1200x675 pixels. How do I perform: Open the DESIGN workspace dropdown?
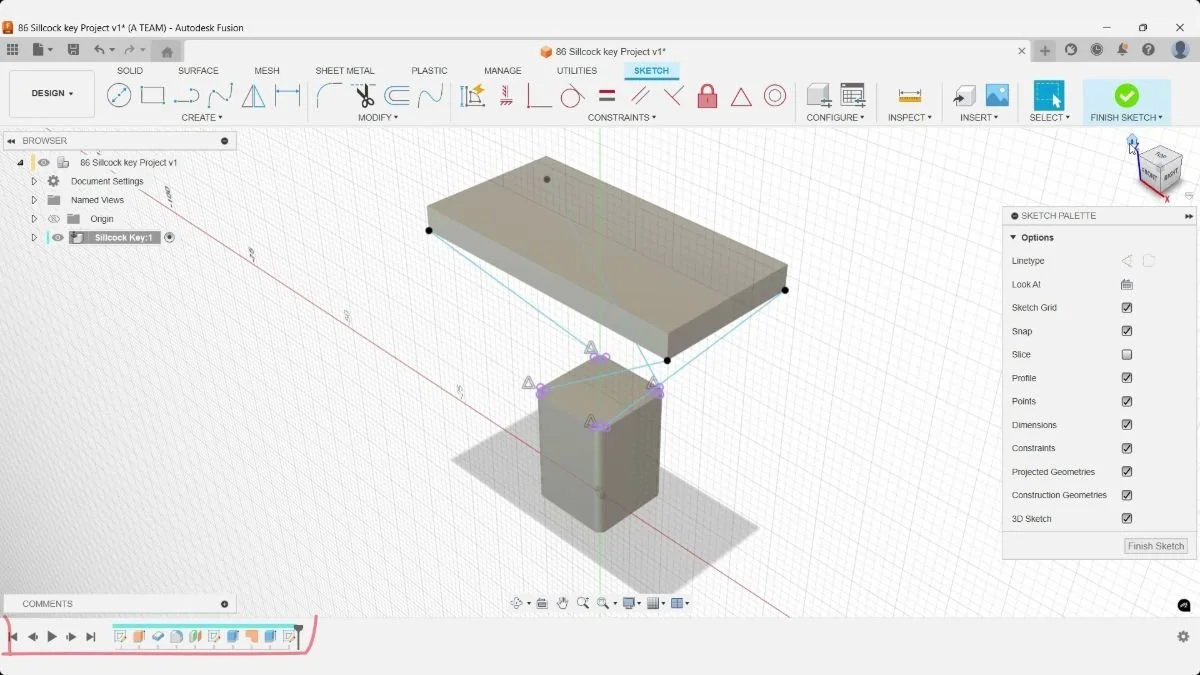point(52,94)
